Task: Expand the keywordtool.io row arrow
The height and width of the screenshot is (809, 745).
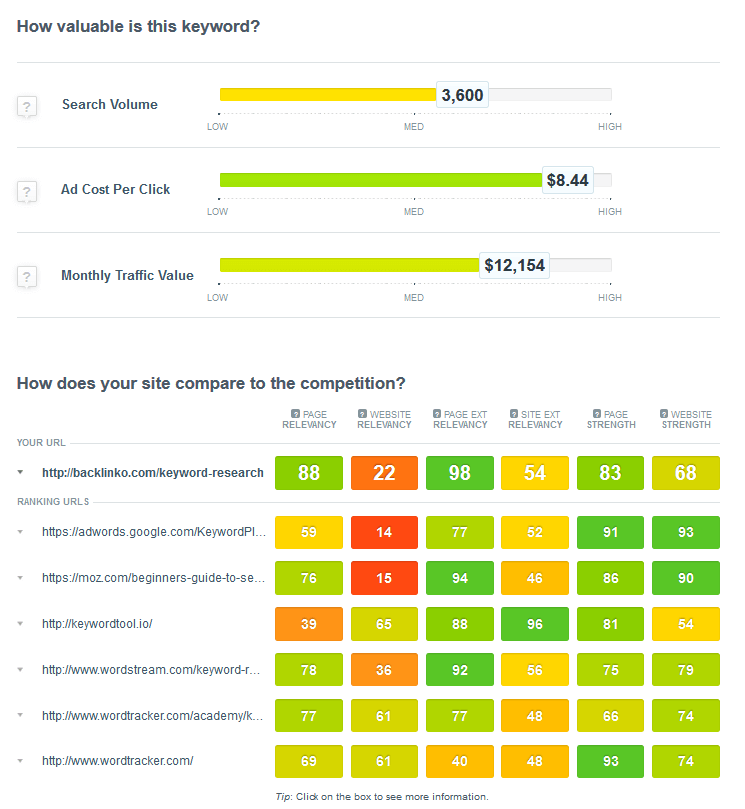Action: [x=20, y=623]
